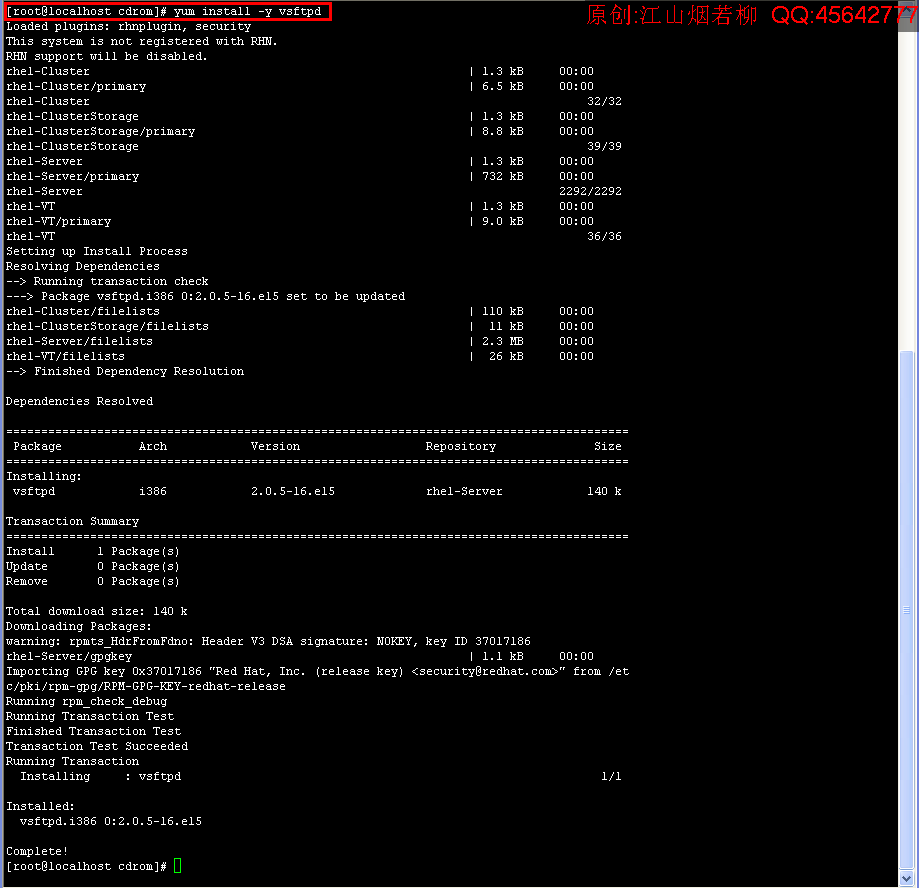Click the 'rhel-Cluster/filelists' entry
The height and width of the screenshot is (888, 919).
tap(83, 311)
